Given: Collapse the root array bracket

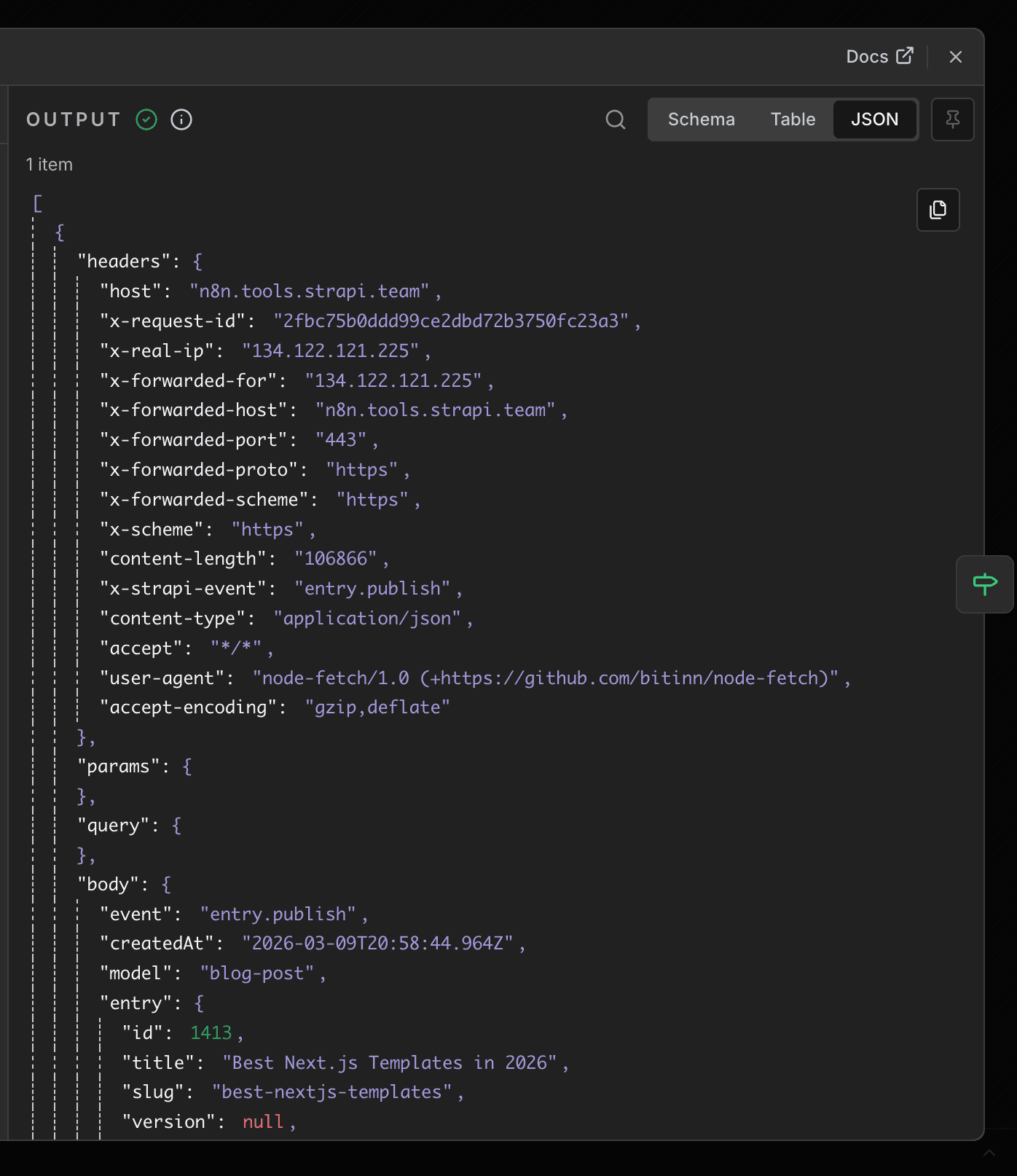Looking at the screenshot, I should (38, 203).
